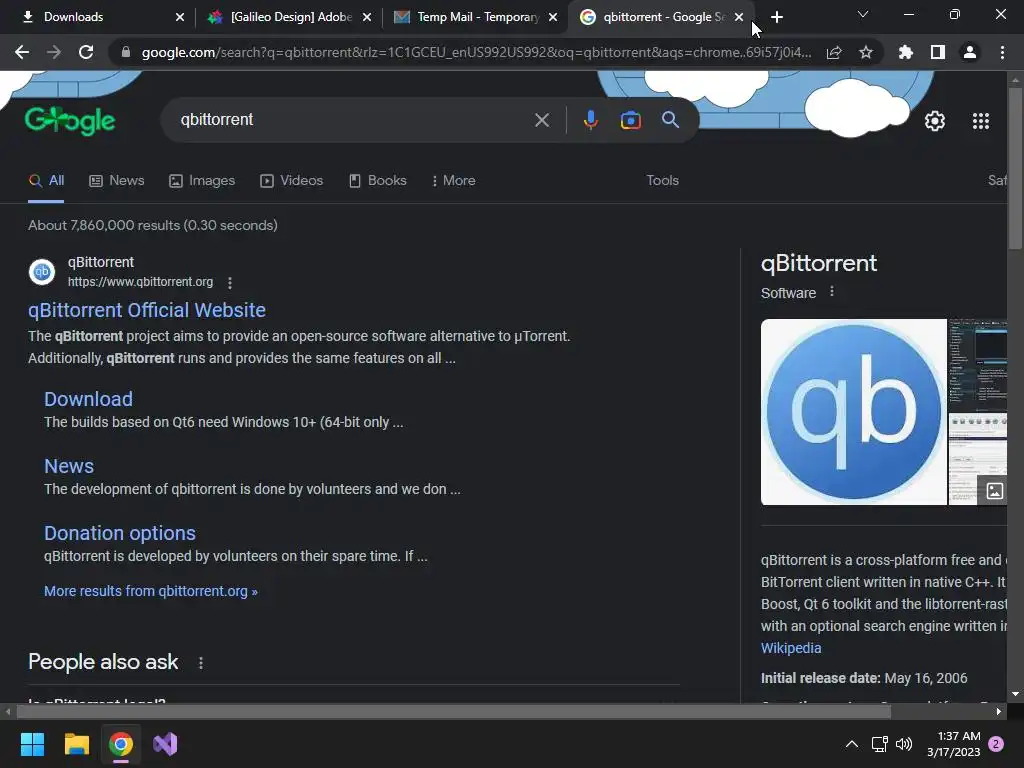Open File Explorer from the taskbar
The height and width of the screenshot is (768, 1024).
(76, 744)
